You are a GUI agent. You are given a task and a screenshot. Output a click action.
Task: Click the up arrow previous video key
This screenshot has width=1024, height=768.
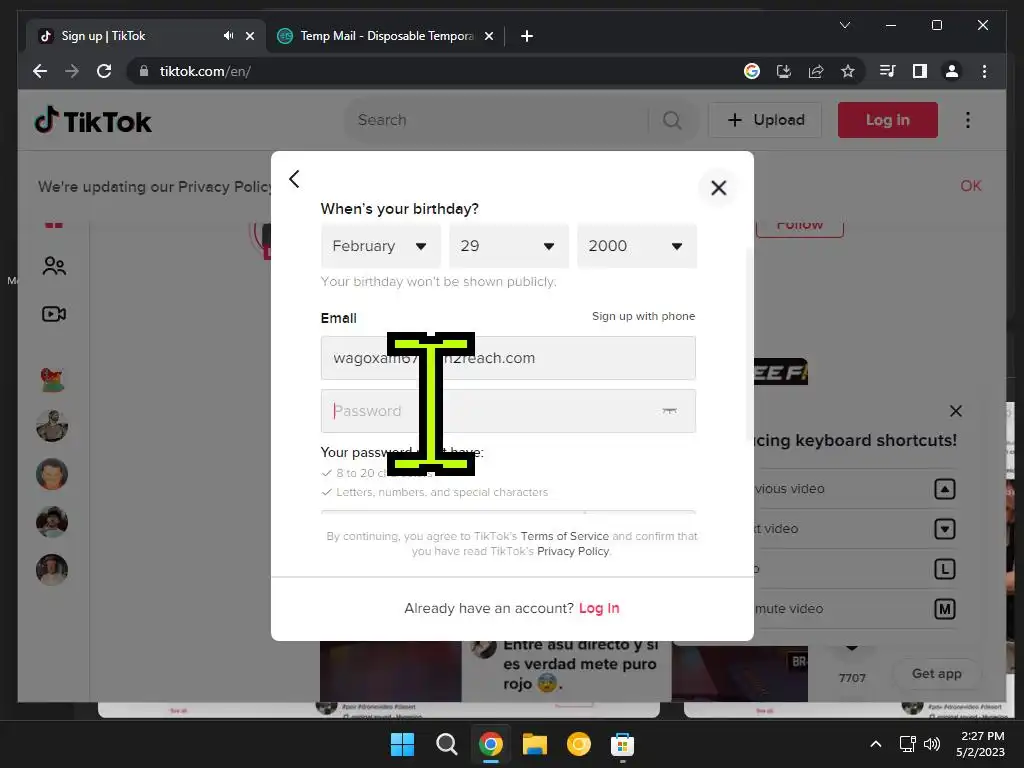pos(945,489)
